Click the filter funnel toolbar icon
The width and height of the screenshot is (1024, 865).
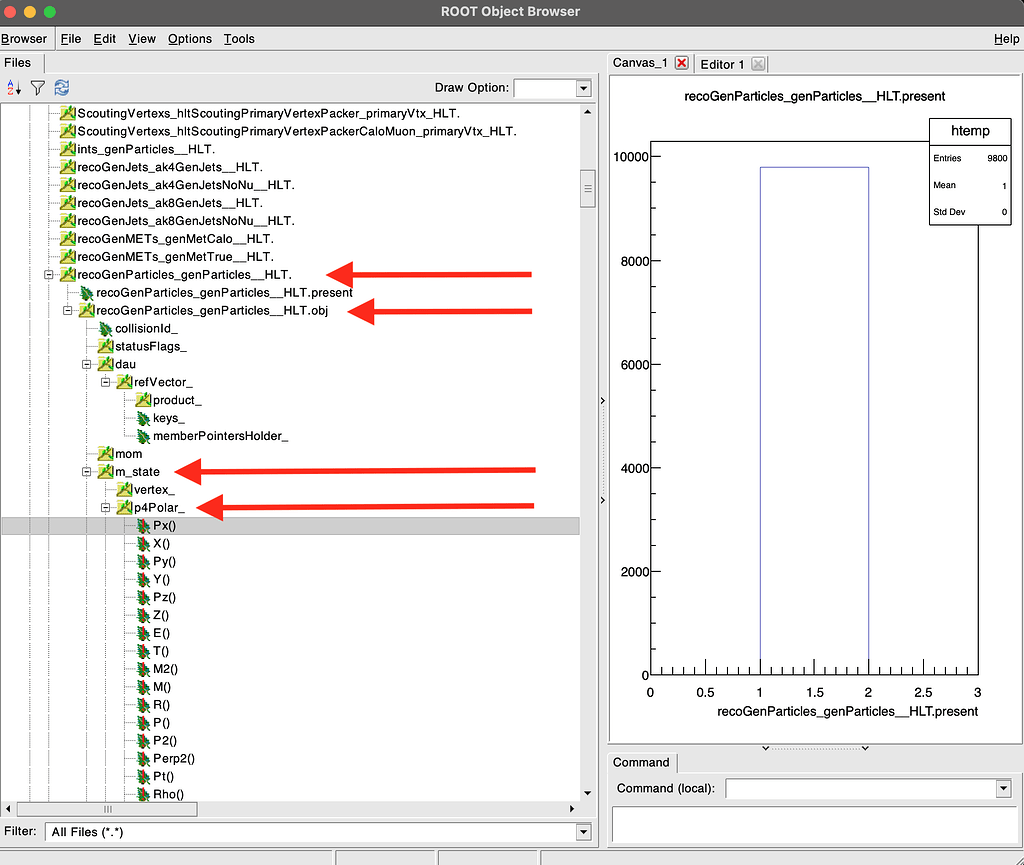38,87
